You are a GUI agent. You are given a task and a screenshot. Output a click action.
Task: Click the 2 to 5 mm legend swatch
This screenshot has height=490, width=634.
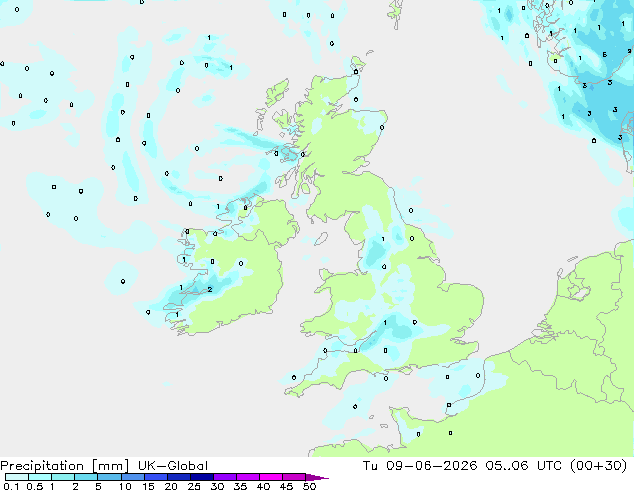pos(86,477)
